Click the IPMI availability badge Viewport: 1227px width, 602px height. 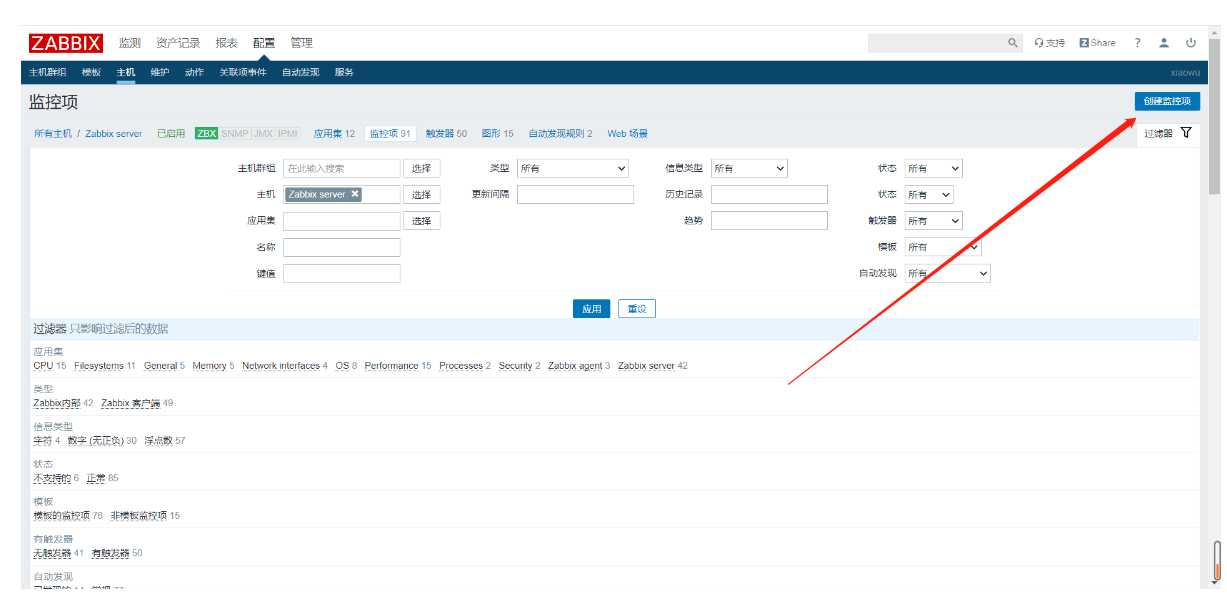288,133
